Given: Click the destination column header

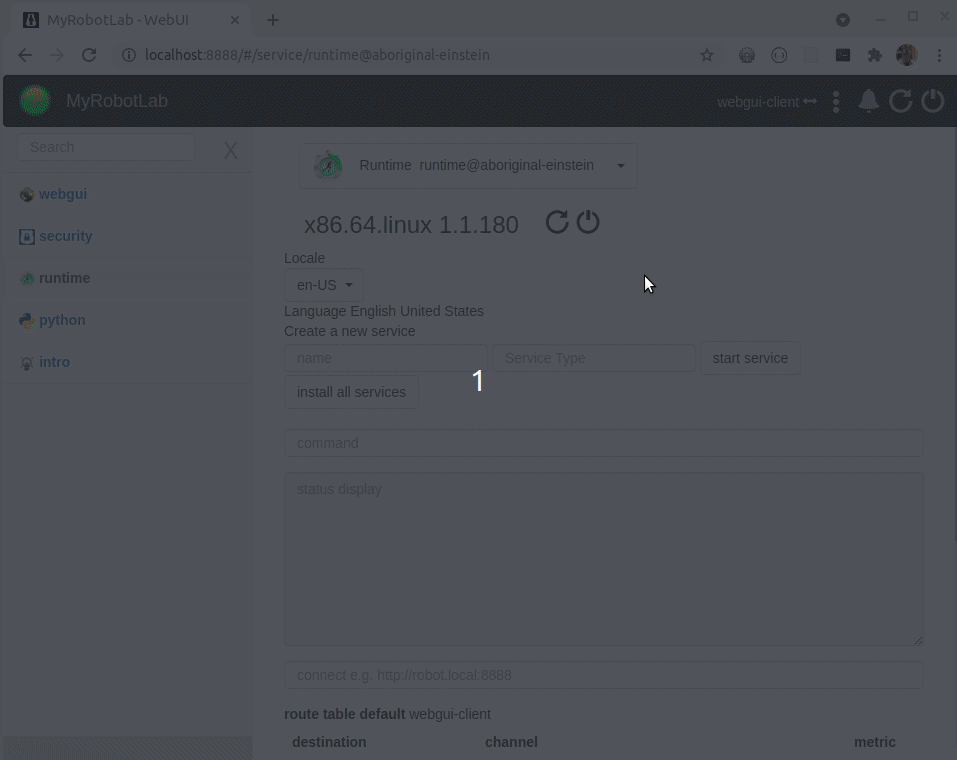Looking at the screenshot, I should pyautogui.click(x=329, y=742).
